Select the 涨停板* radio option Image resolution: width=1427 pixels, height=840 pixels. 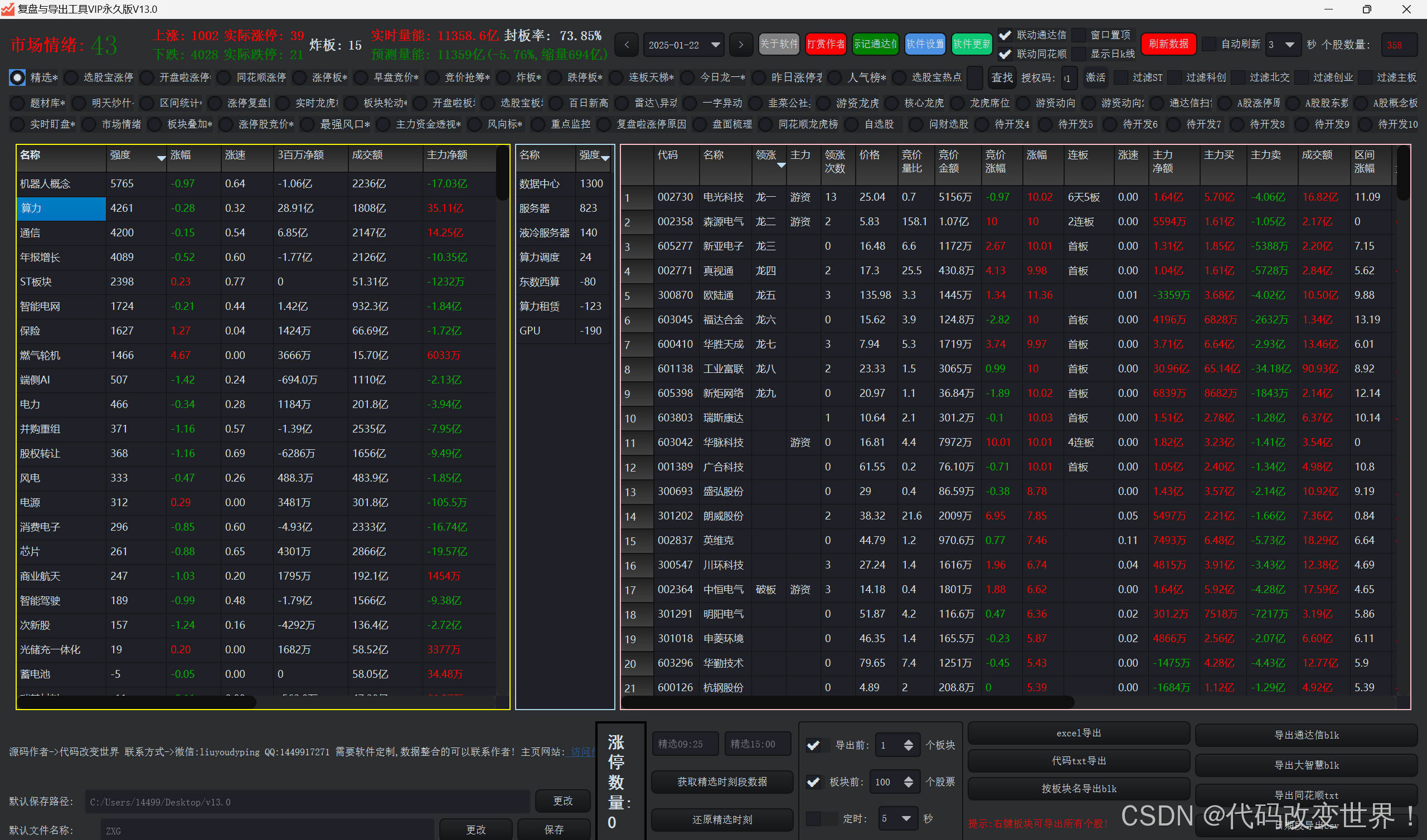click(300, 77)
